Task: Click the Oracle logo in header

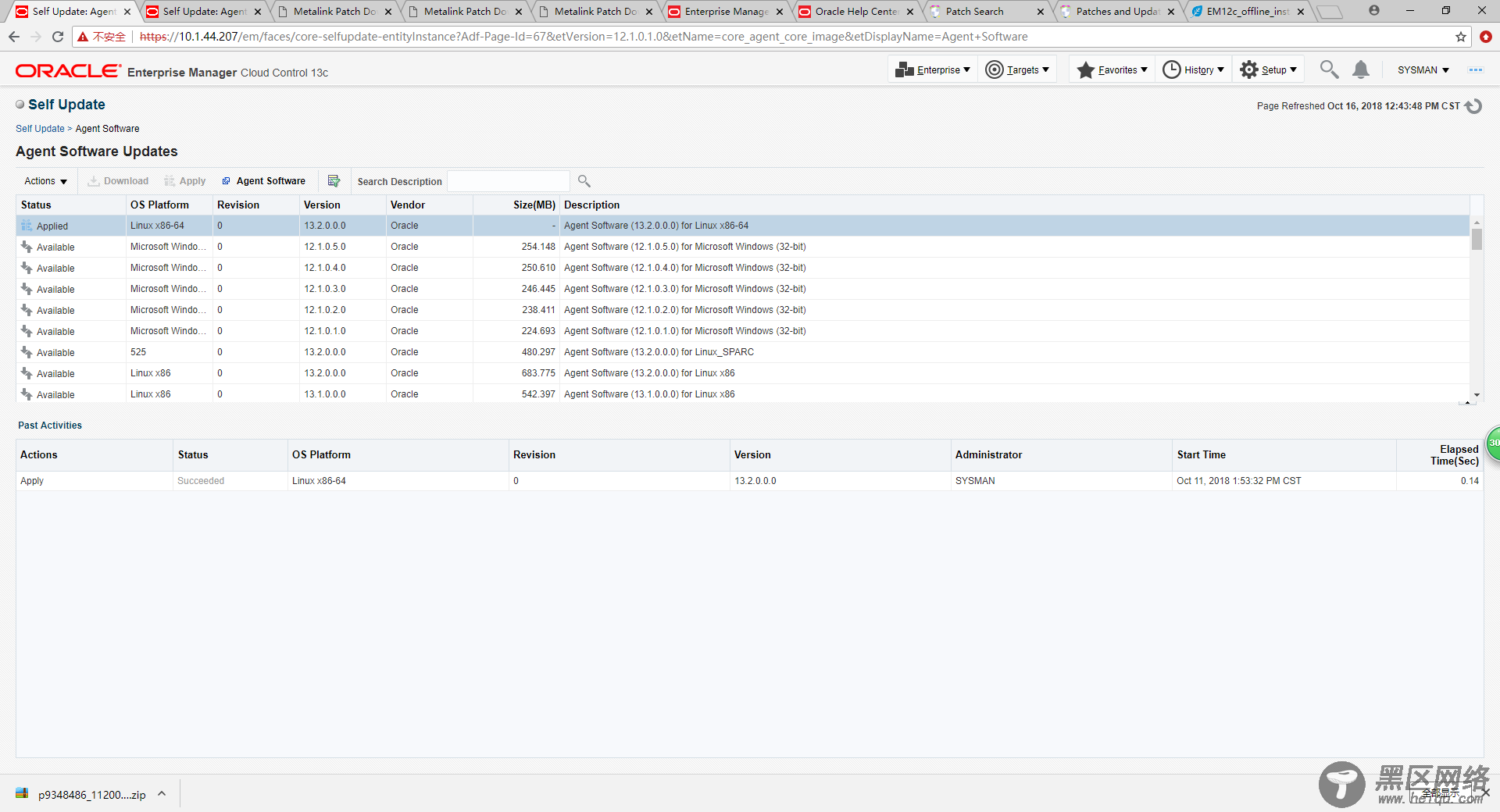Action: 69,71
